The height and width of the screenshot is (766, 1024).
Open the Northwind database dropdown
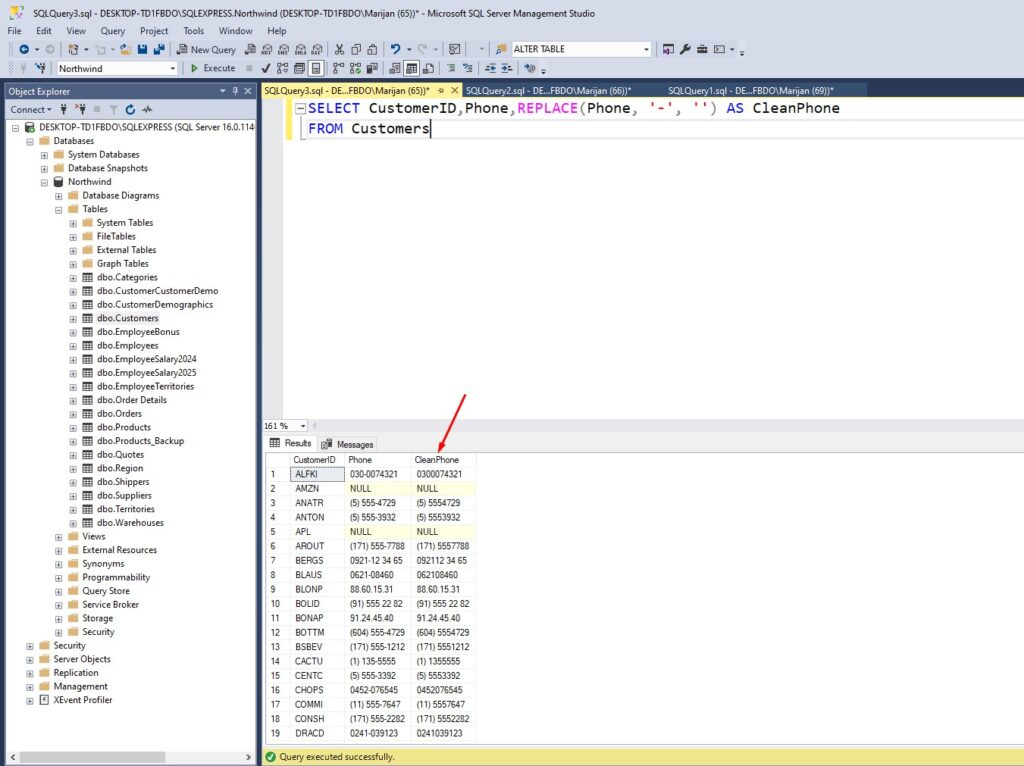[x=172, y=68]
